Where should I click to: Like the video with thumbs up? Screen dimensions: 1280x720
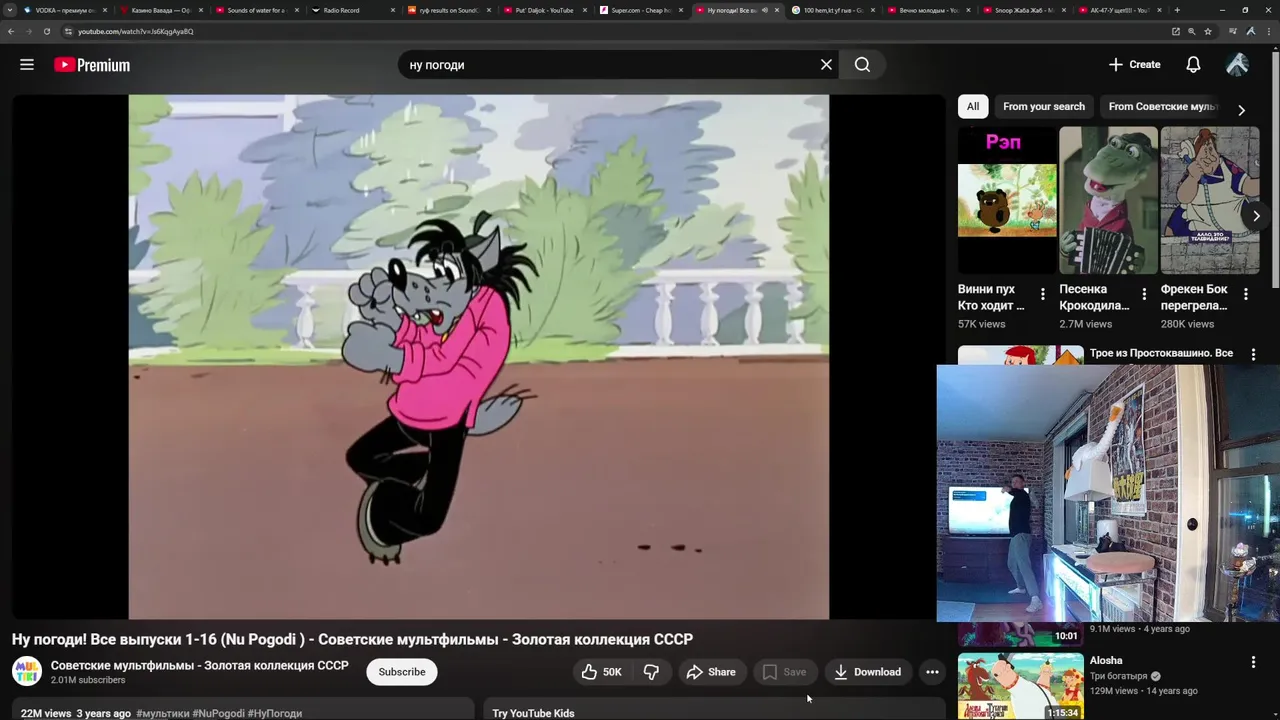coord(602,672)
